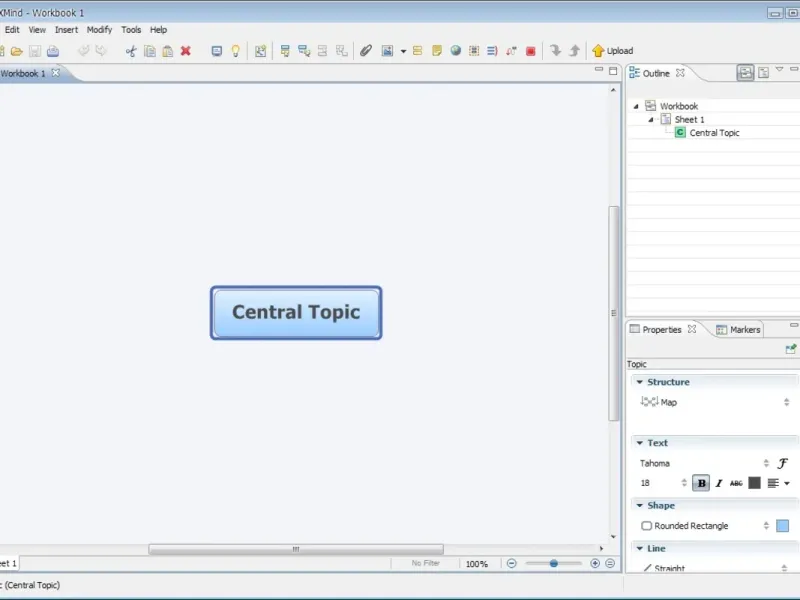
Task: Insert hyperlink with globe icon
Action: [x=456, y=51]
